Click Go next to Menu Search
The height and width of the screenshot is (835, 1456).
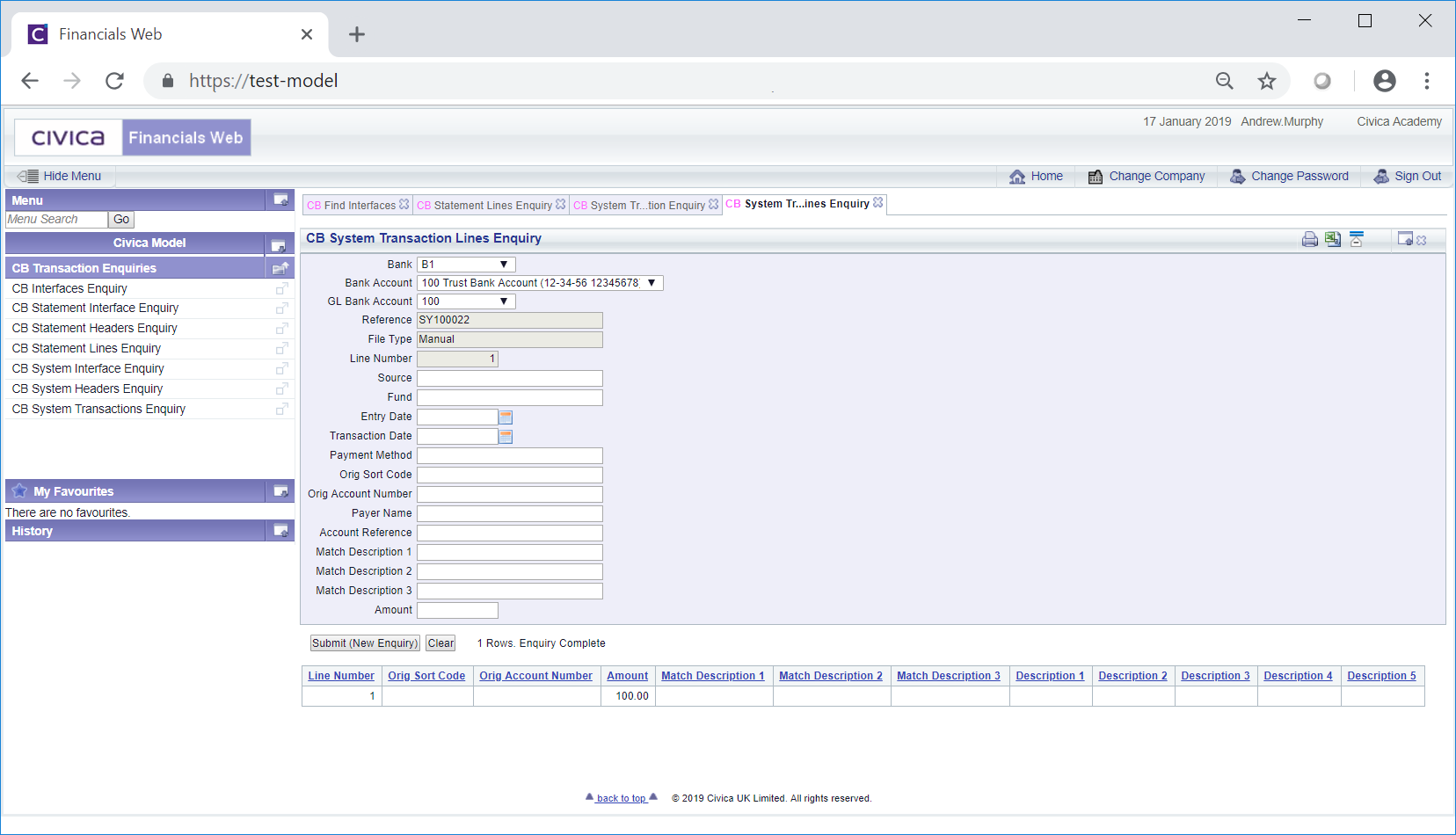pos(121,220)
